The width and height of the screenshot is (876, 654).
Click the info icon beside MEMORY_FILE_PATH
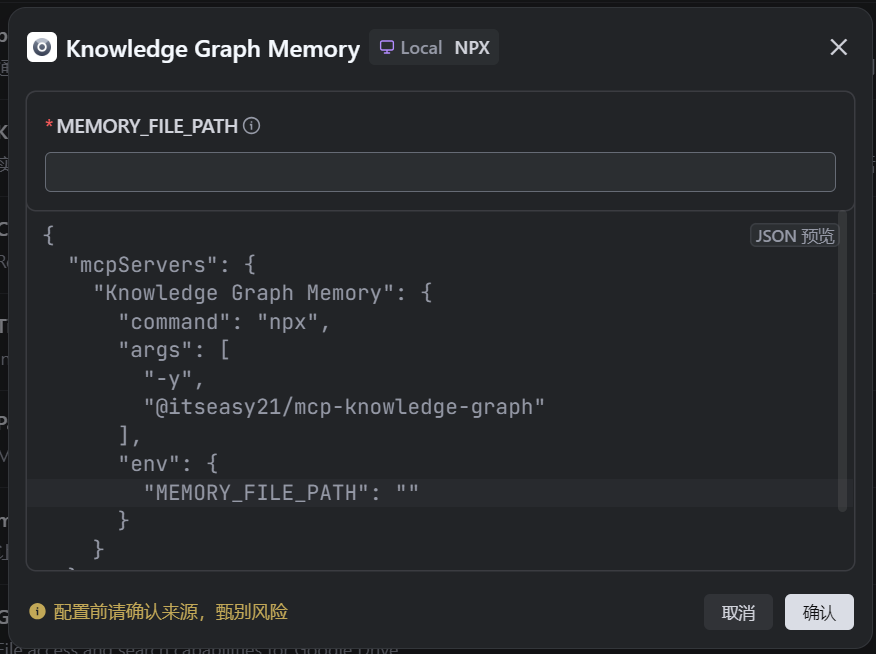pyautogui.click(x=252, y=126)
